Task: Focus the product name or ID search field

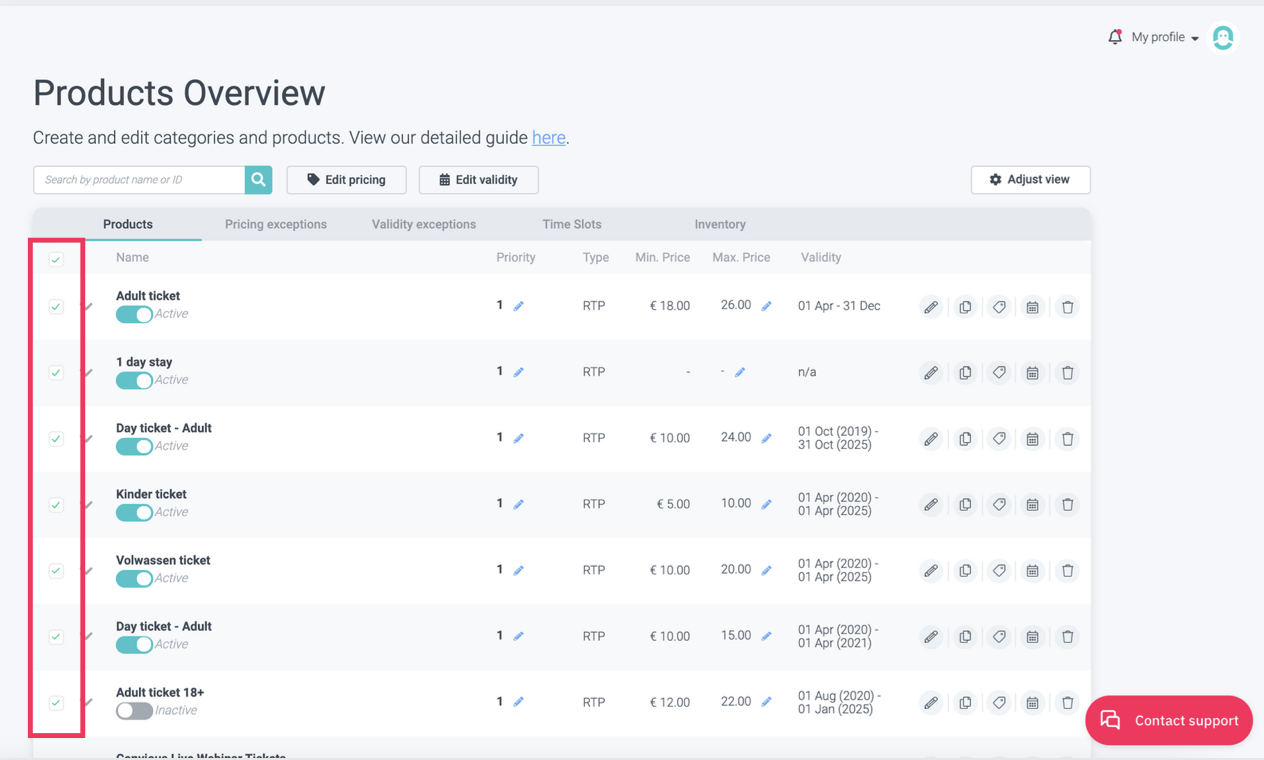Action: click(x=140, y=180)
